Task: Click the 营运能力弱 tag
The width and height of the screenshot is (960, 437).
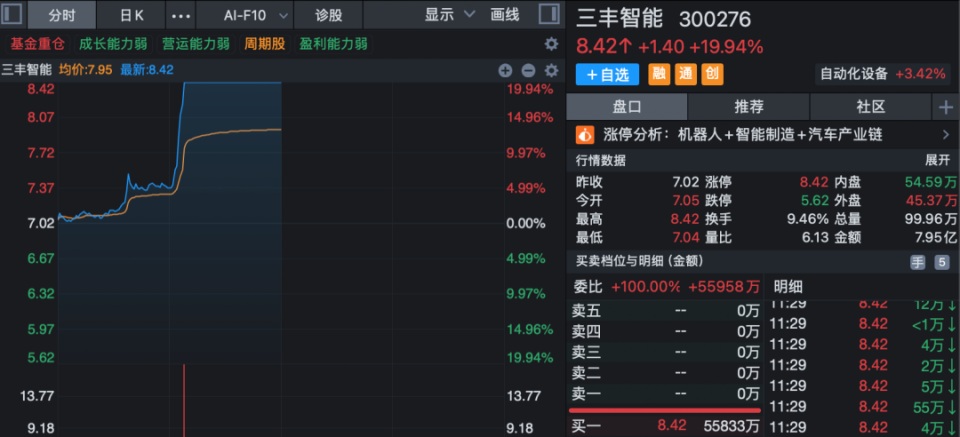Action: point(196,44)
